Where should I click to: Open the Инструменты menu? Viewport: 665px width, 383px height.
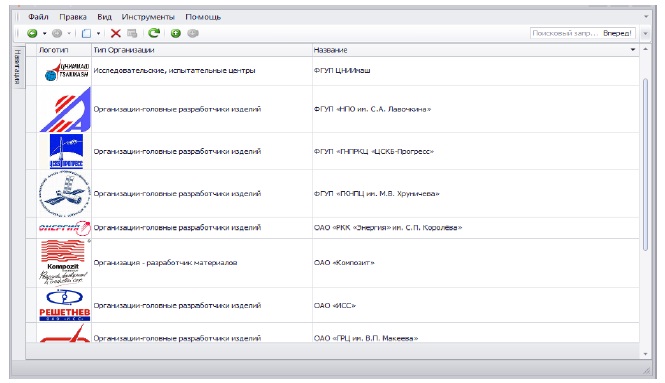(148, 17)
